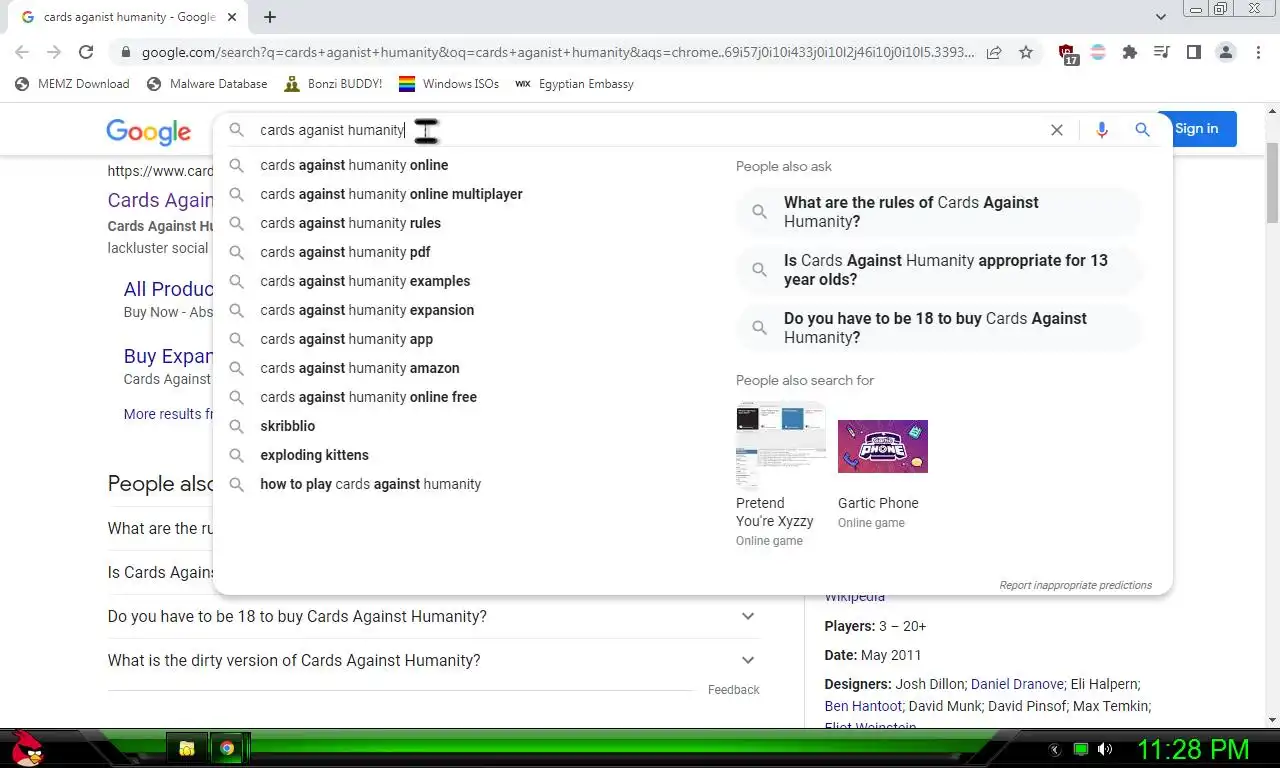
Task: Click the Chrome taskbar icon
Action: tap(227, 748)
